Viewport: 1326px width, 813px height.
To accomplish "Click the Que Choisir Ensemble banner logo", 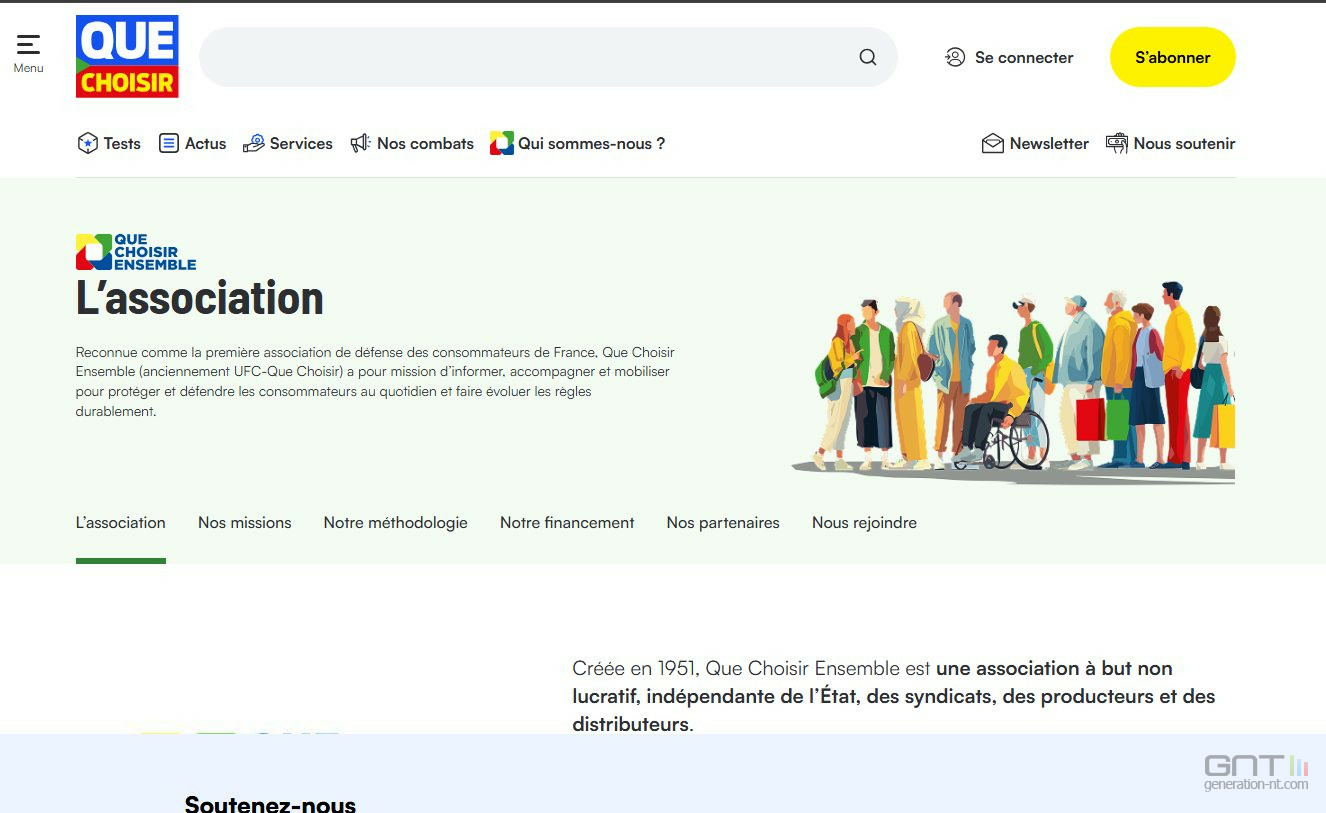I will coord(136,252).
